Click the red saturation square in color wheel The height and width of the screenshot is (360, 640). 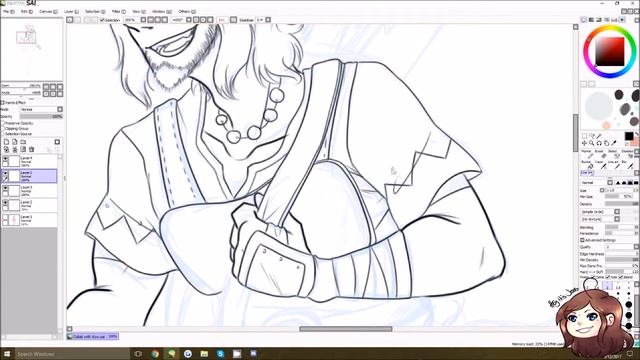pos(610,51)
